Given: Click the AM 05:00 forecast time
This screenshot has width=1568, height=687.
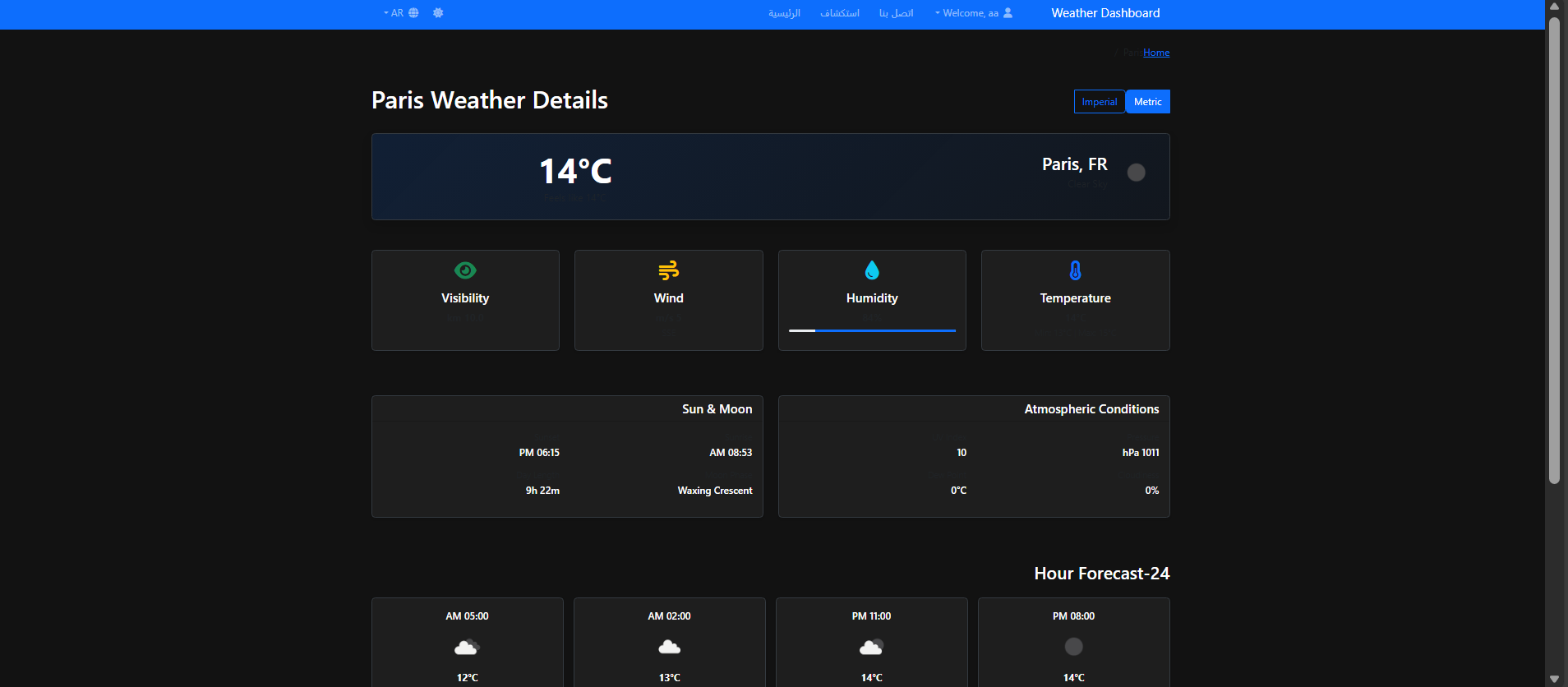Looking at the screenshot, I should 467,616.
